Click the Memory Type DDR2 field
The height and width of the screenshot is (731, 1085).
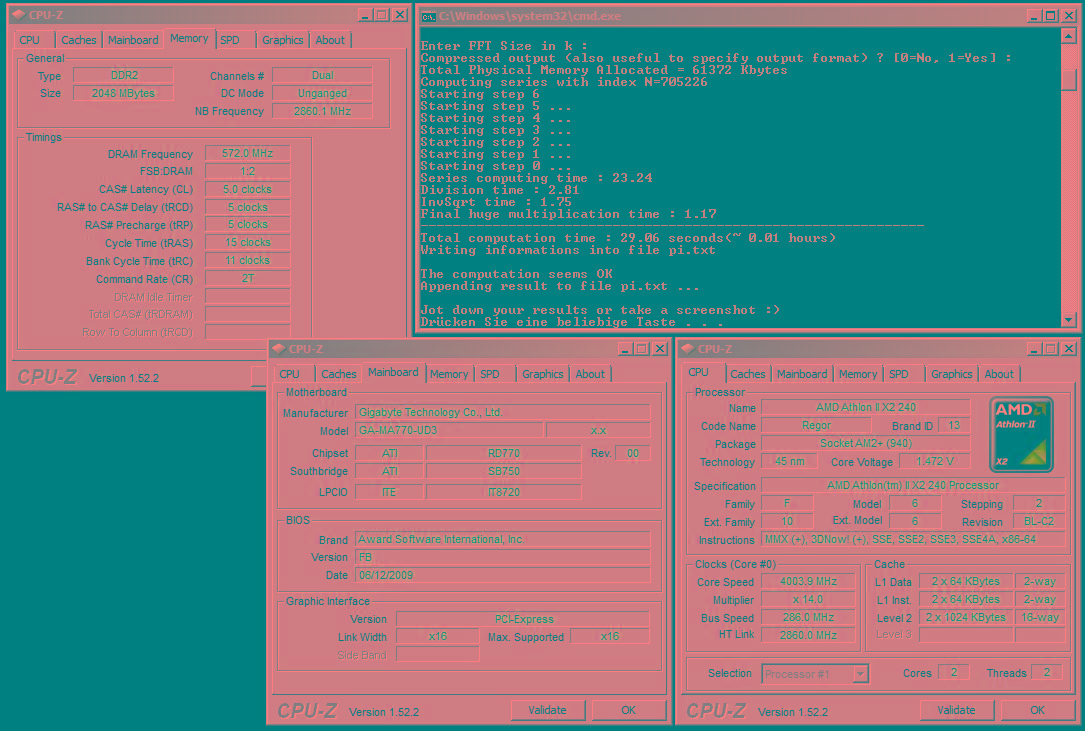coord(123,75)
